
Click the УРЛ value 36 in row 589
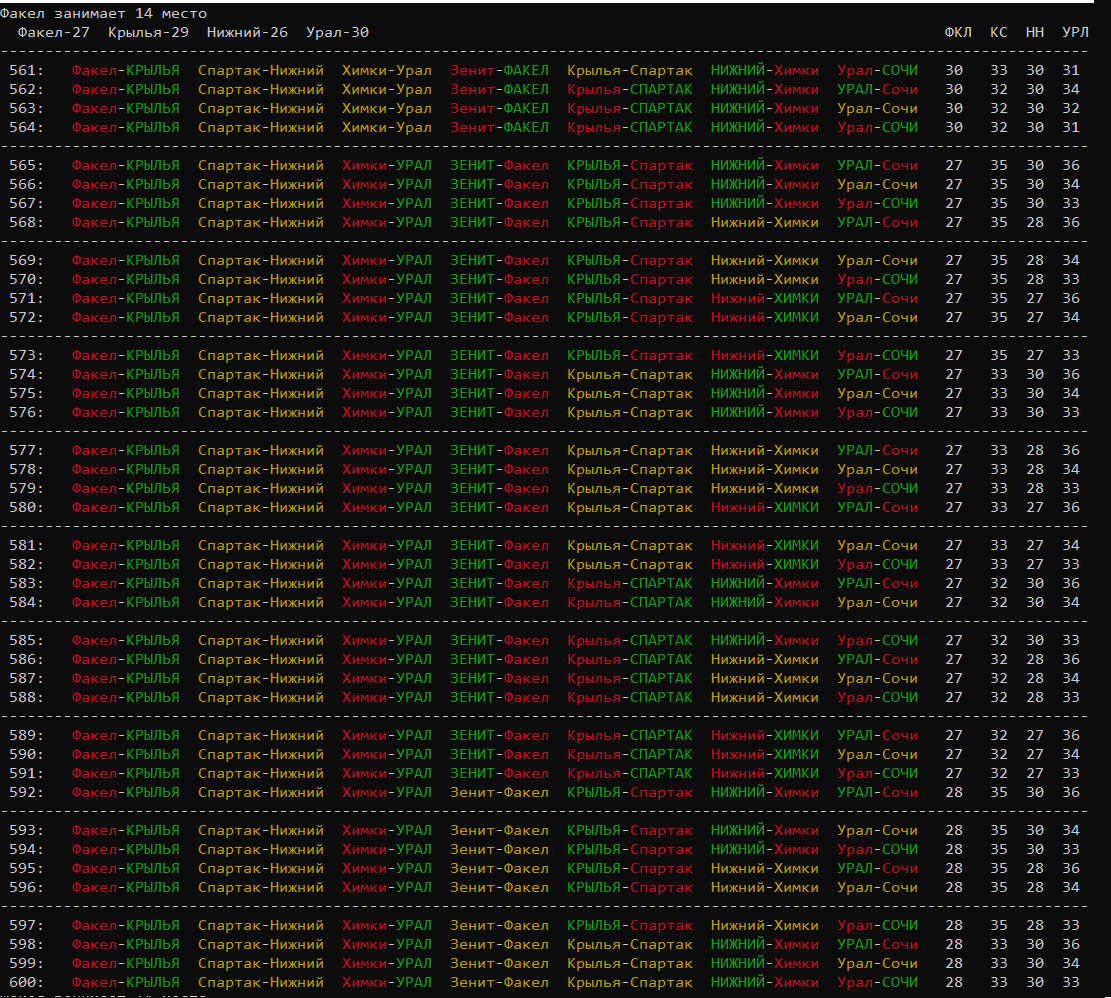(x=1071, y=735)
